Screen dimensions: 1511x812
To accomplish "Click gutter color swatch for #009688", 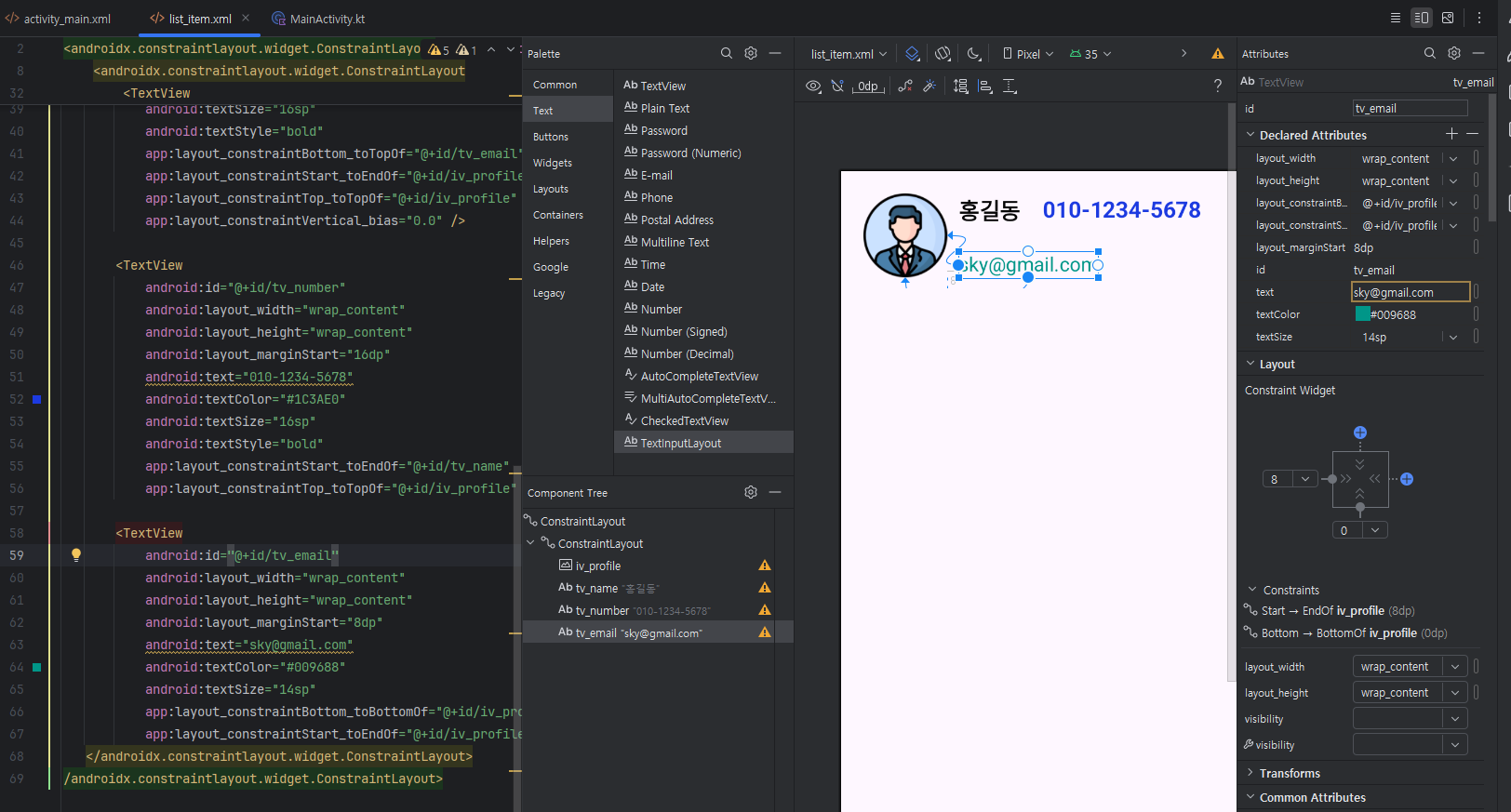I will tap(37, 667).
